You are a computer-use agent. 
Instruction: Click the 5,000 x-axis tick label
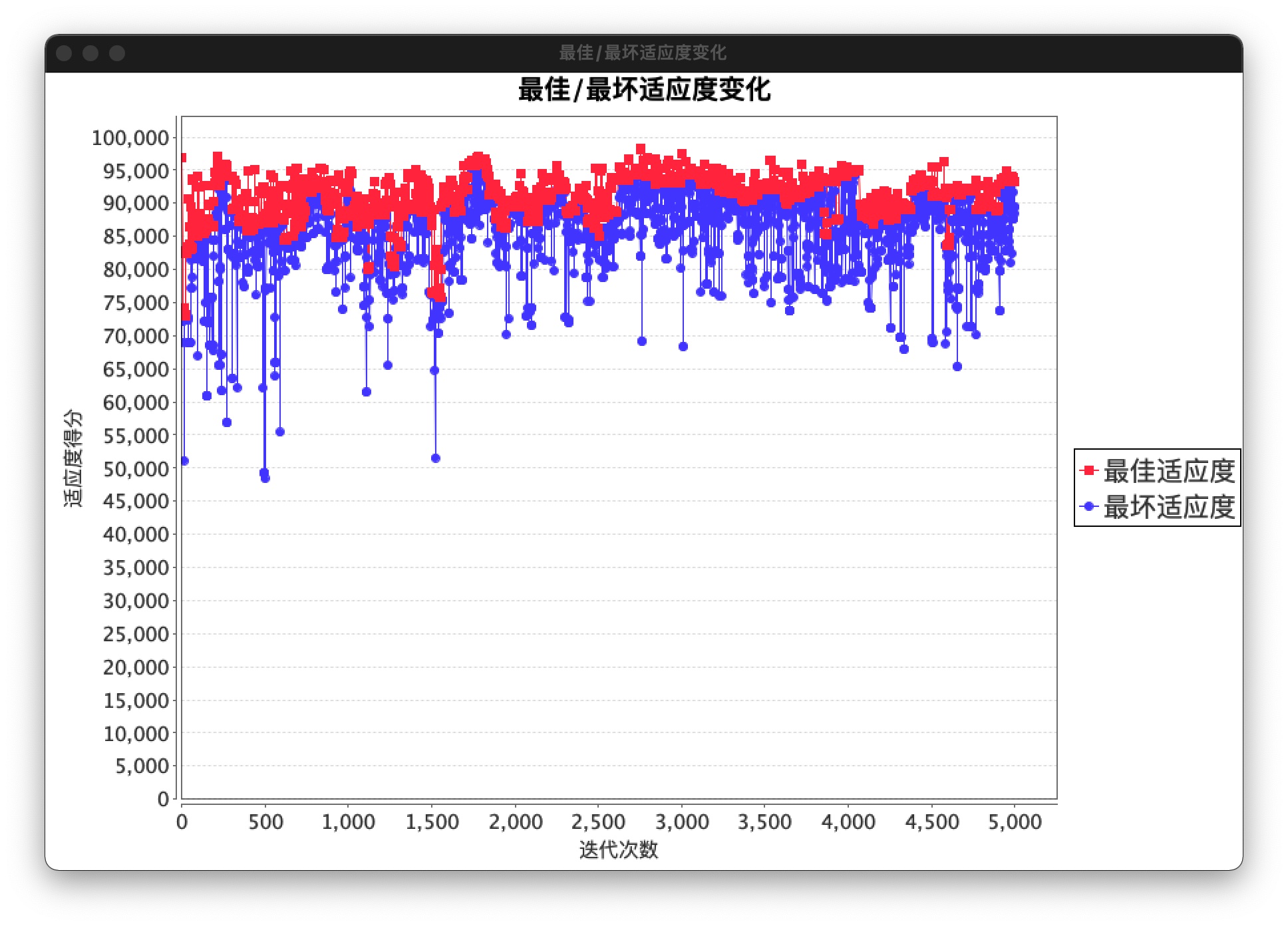coord(1015,822)
